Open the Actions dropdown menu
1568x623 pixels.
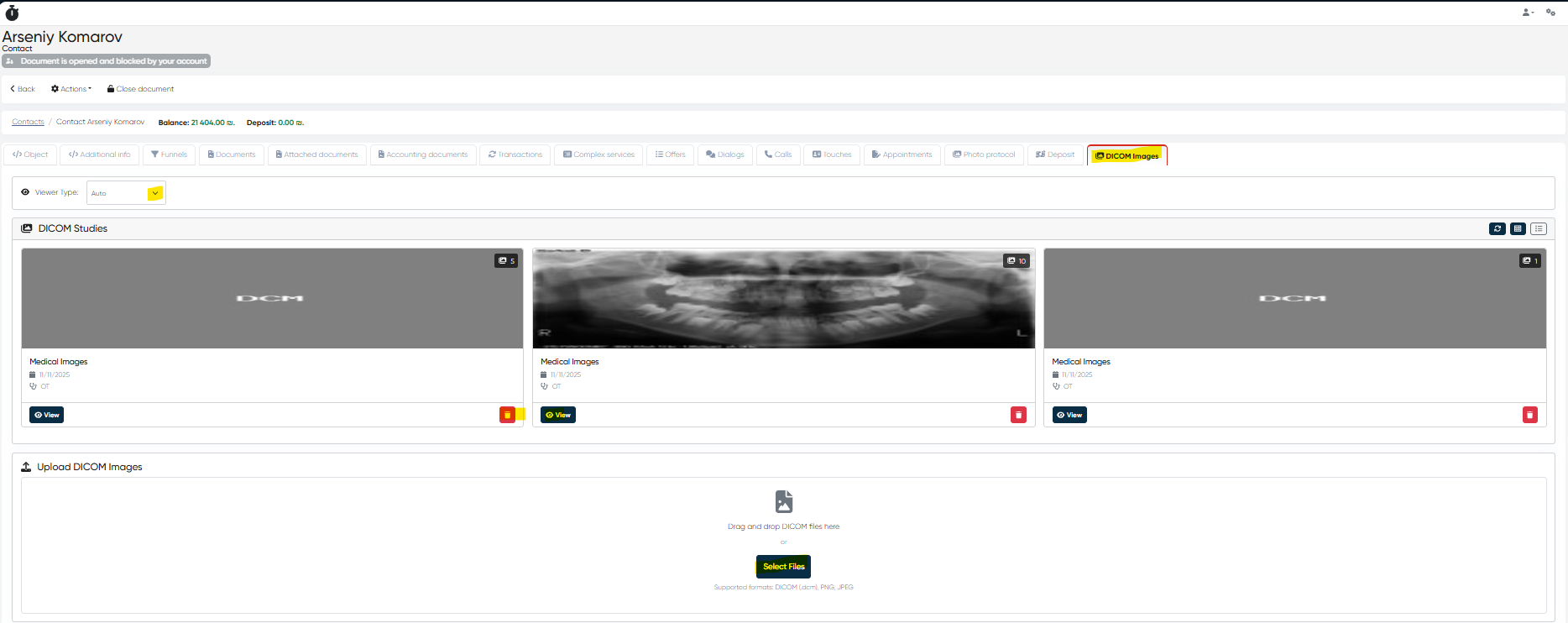click(x=71, y=89)
